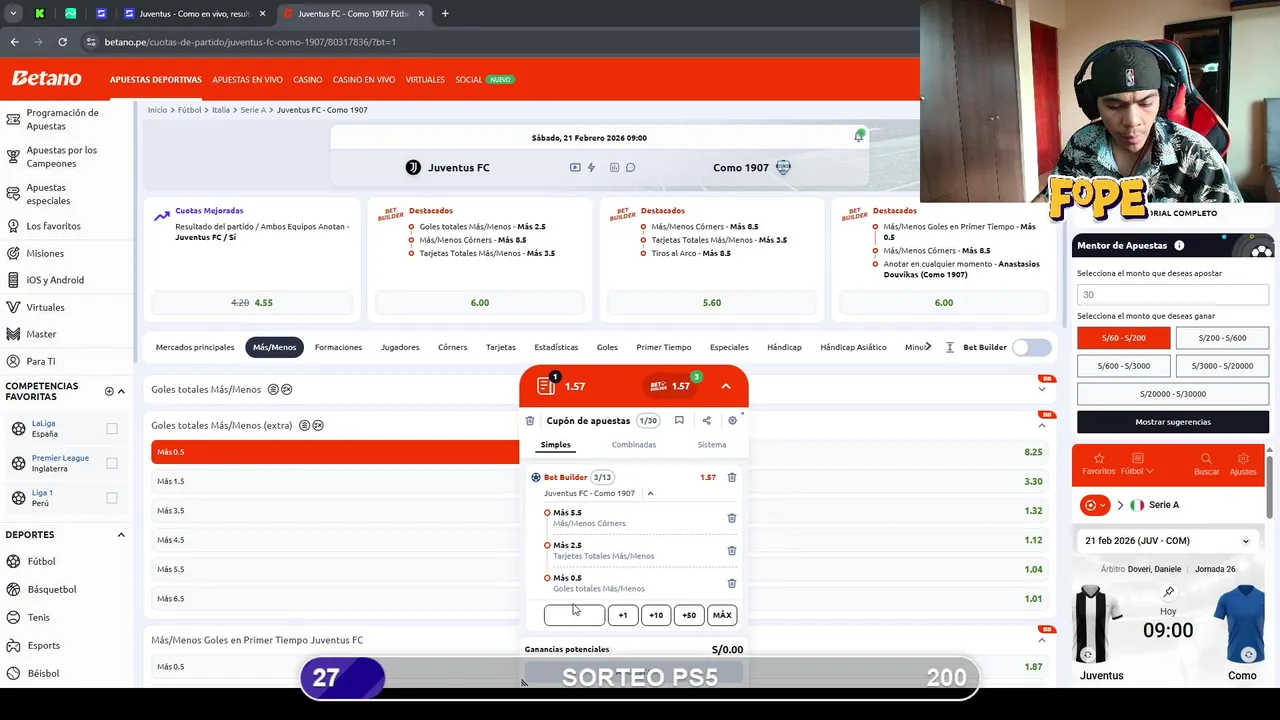
Task: Switch to the Sistema coupon tab
Action: 712,444
